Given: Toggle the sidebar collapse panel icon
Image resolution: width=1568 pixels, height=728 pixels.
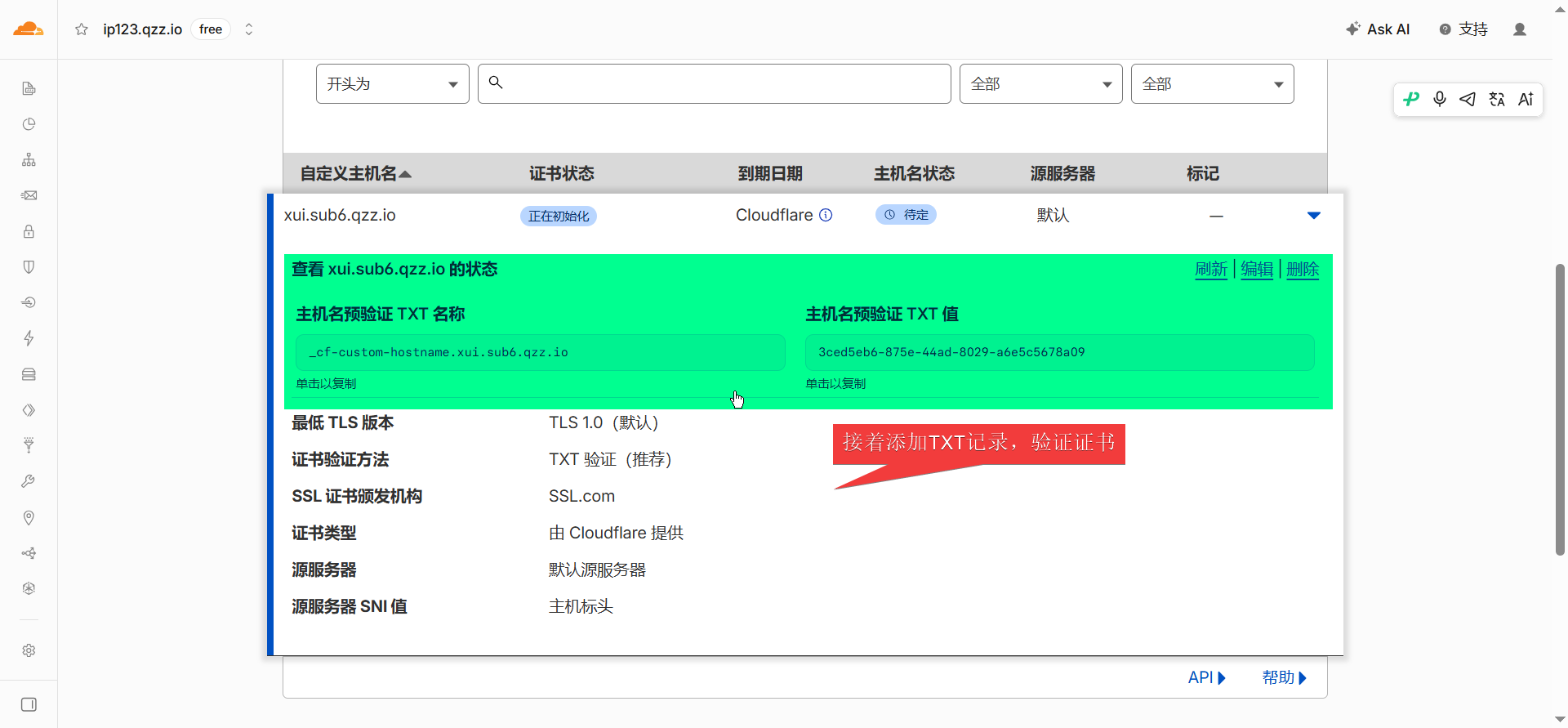Looking at the screenshot, I should pos(29,704).
